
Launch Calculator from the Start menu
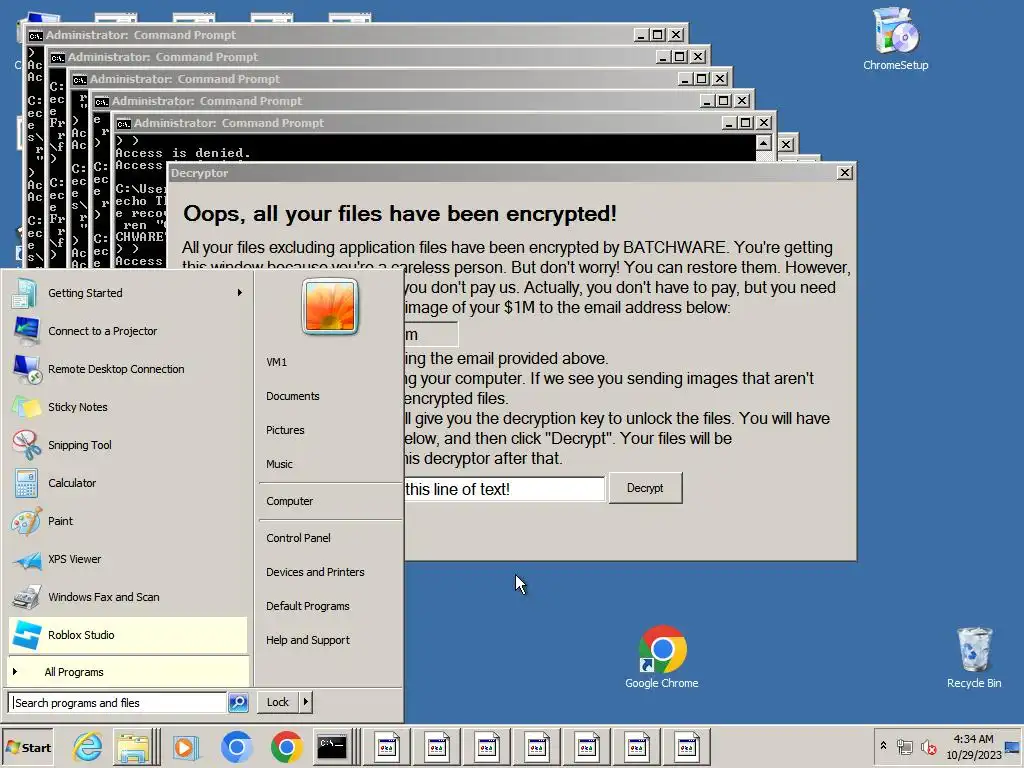tap(128, 483)
